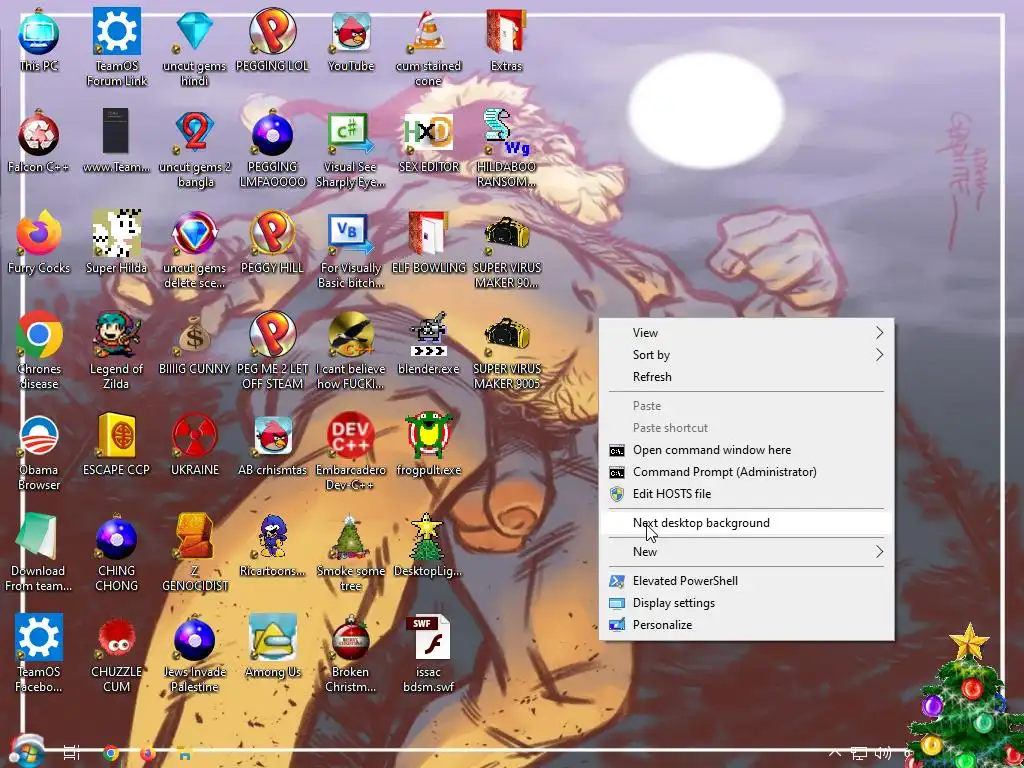The image size is (1024, 768).
Task: Choose Open command window here
Action: coord(746,449)
